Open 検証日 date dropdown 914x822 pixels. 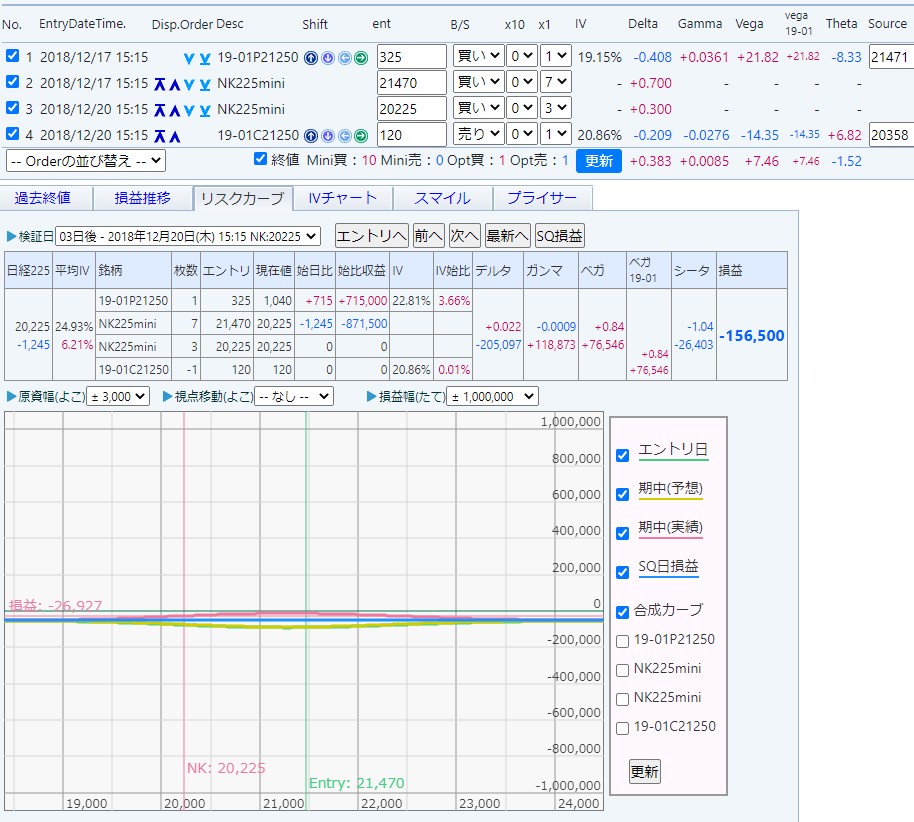coord(188,236)
